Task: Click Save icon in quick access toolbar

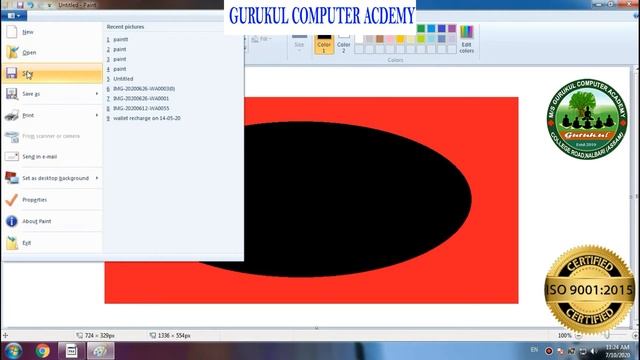Action: pos(20,5)
